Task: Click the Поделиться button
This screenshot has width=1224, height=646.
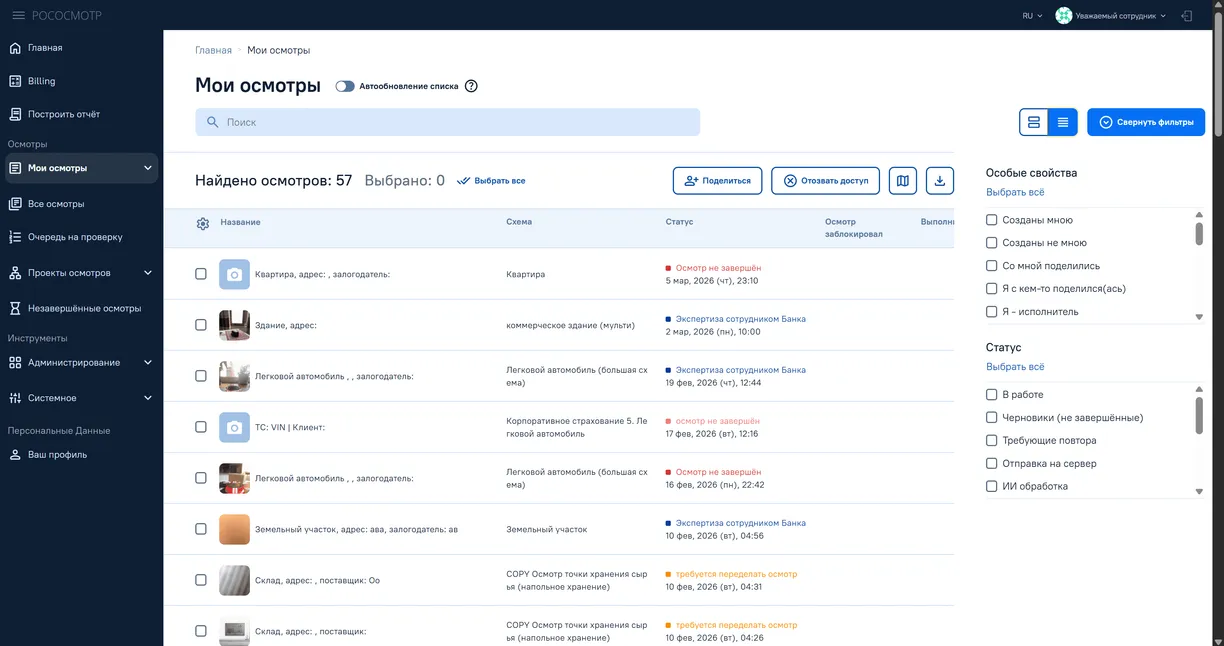Action: 717,181
